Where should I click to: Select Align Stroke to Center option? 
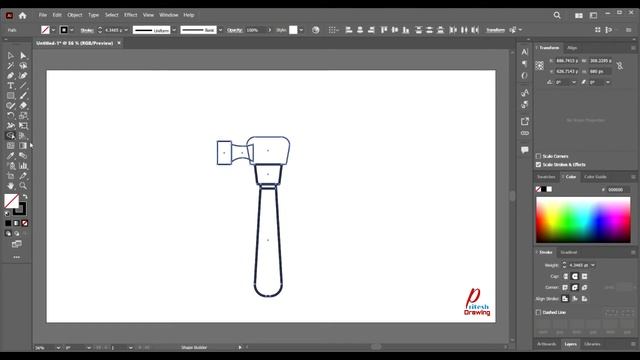(565, 299)
